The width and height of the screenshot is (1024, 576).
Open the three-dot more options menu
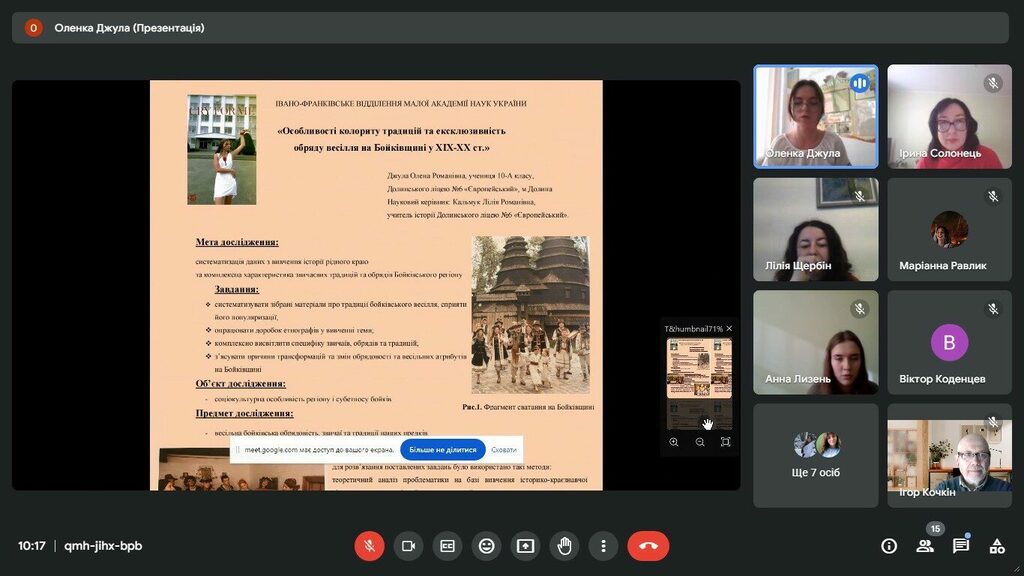click(x=603, y=545)
